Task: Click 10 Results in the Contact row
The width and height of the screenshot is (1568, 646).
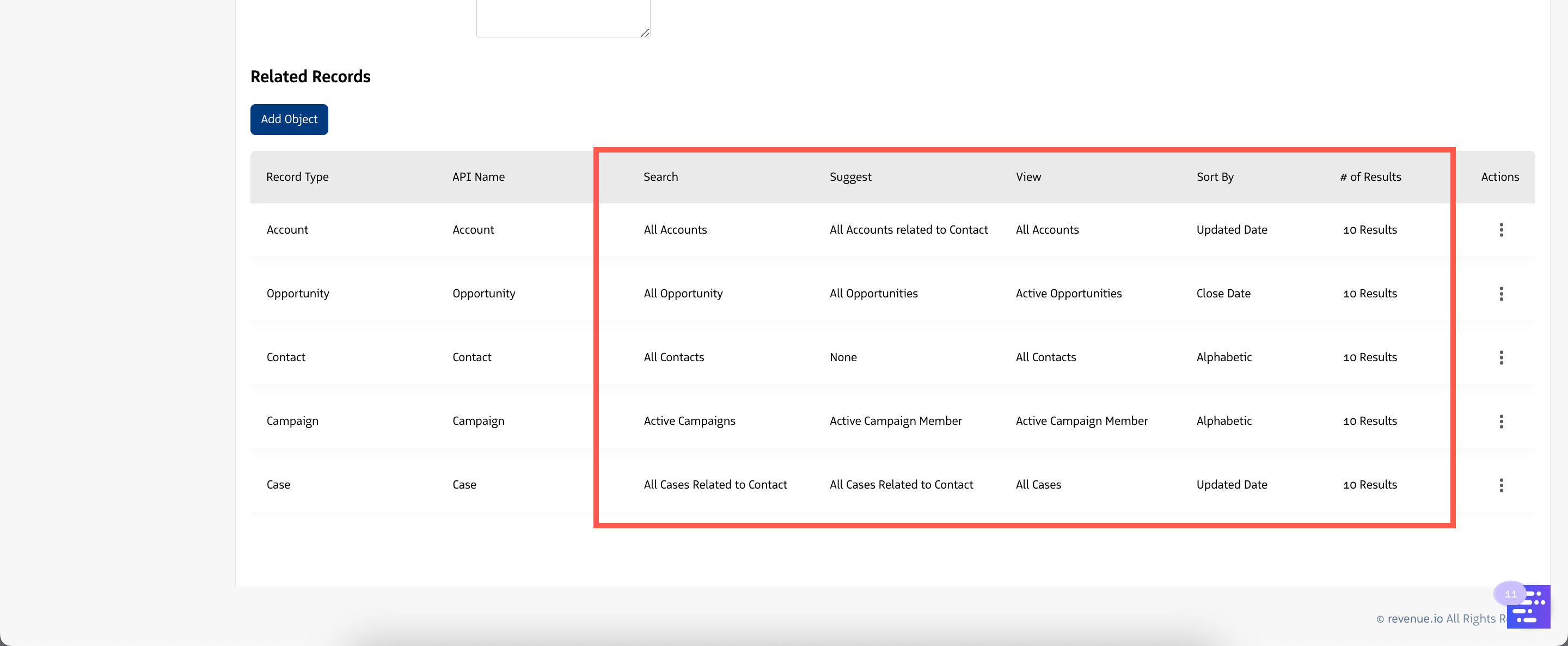Action: click(x=1370, y=357)
